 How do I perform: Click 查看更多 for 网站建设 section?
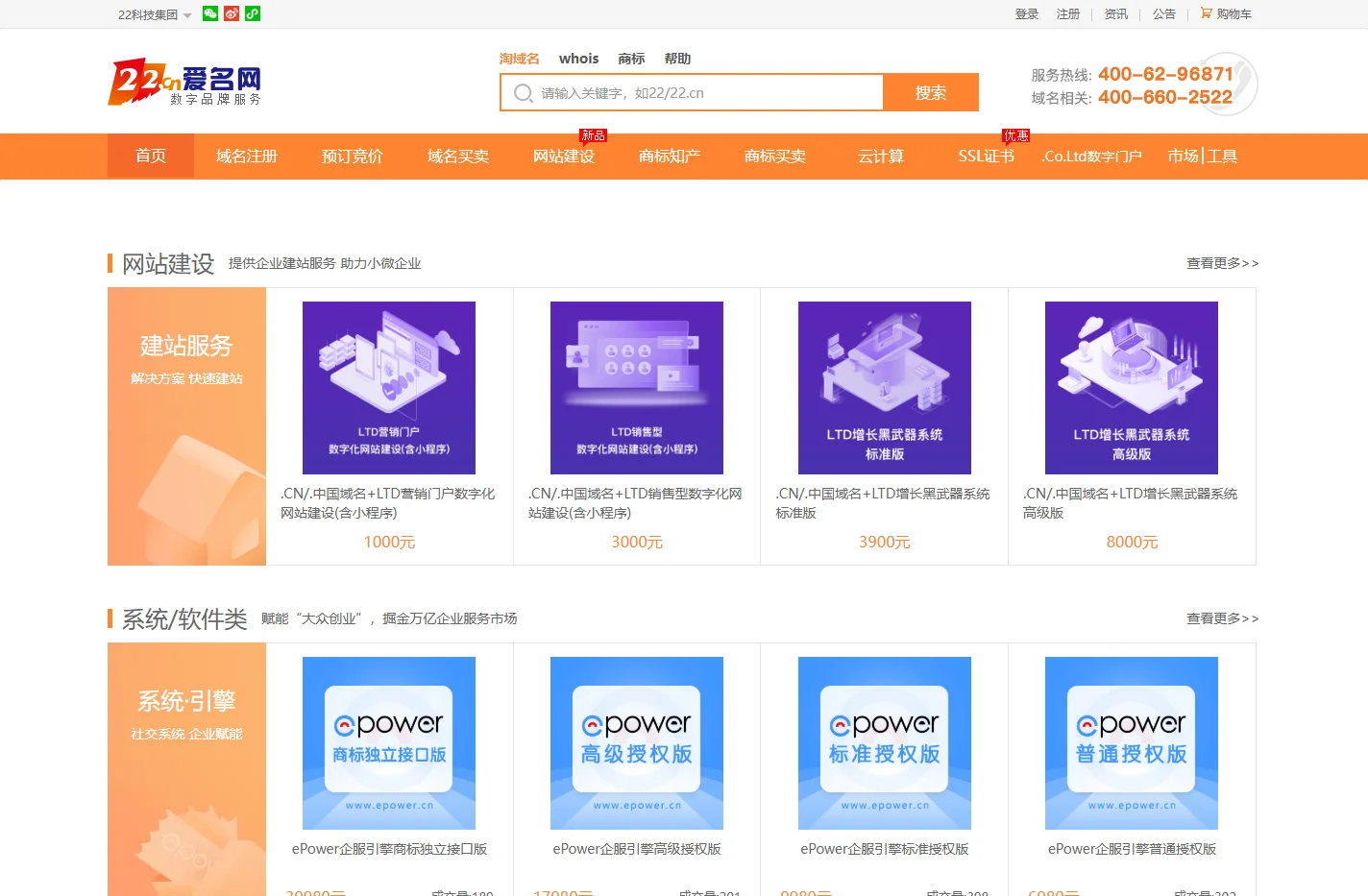tap(1222, 263)
